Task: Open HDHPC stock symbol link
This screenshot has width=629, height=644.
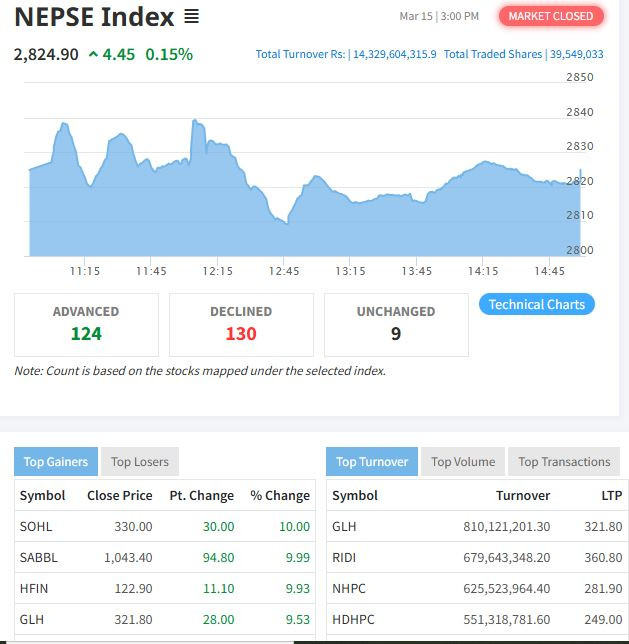Action: point(353,620)
